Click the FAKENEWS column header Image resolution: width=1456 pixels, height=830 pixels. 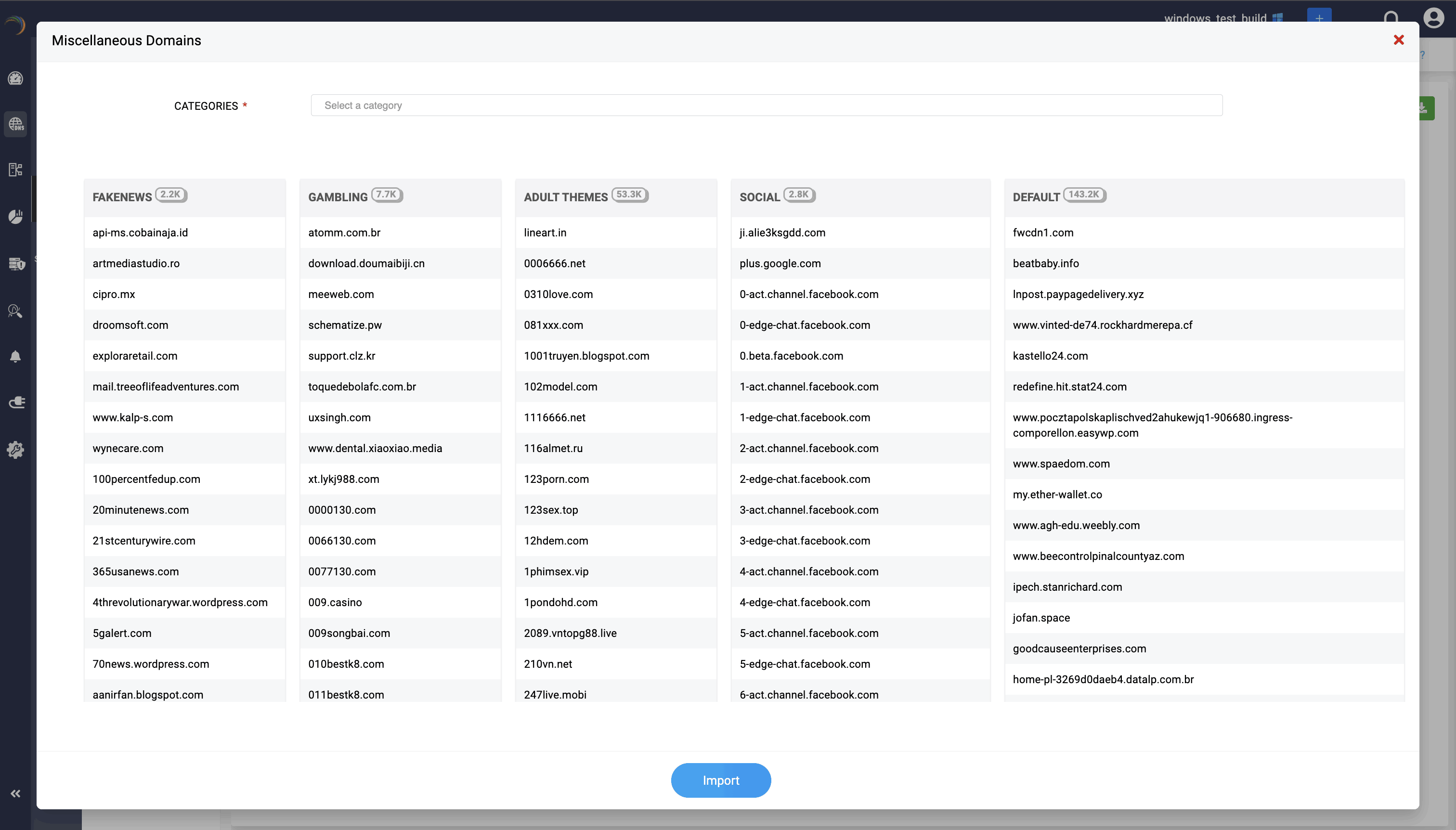click(122, 197)
